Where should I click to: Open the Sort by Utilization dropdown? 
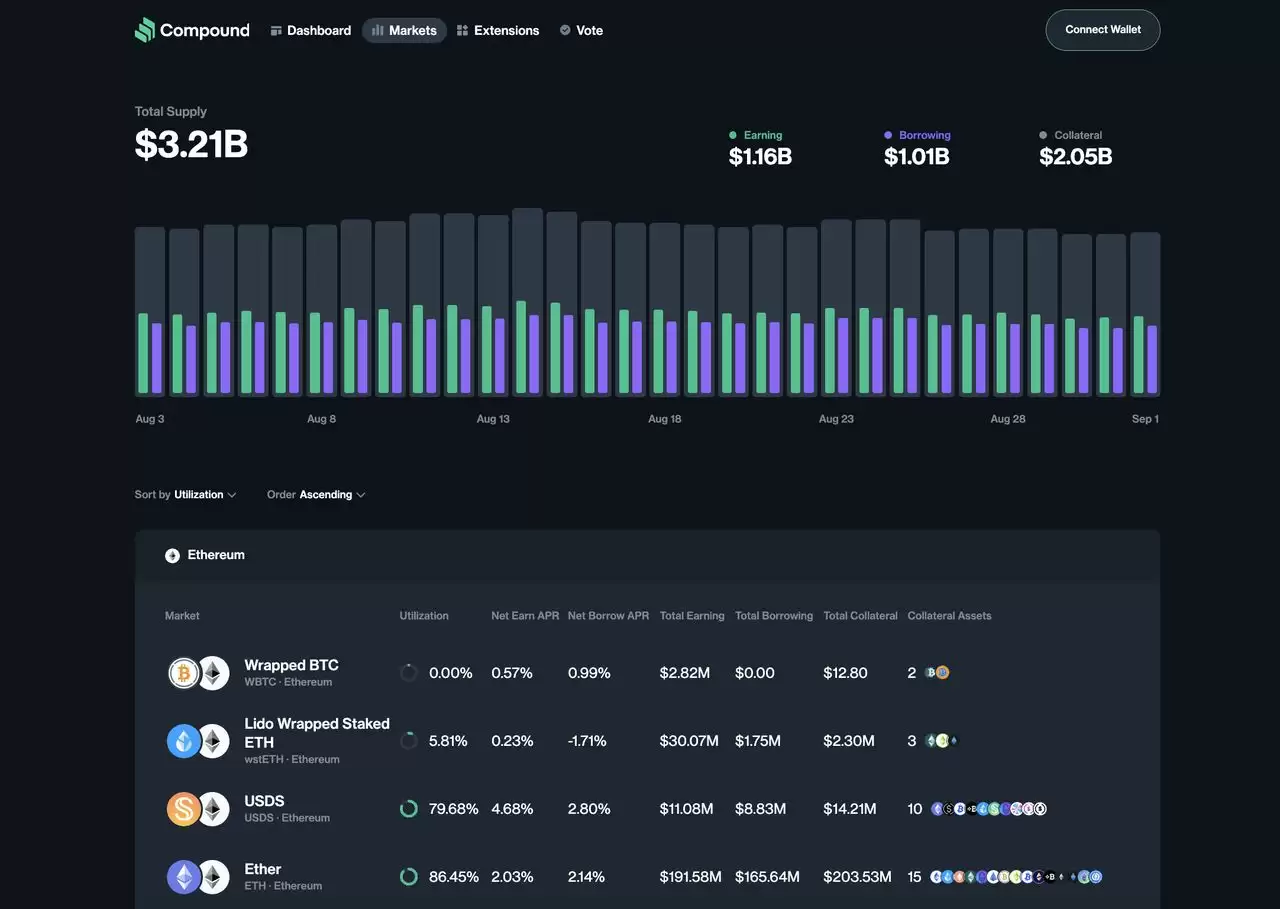tap(186, 495)
